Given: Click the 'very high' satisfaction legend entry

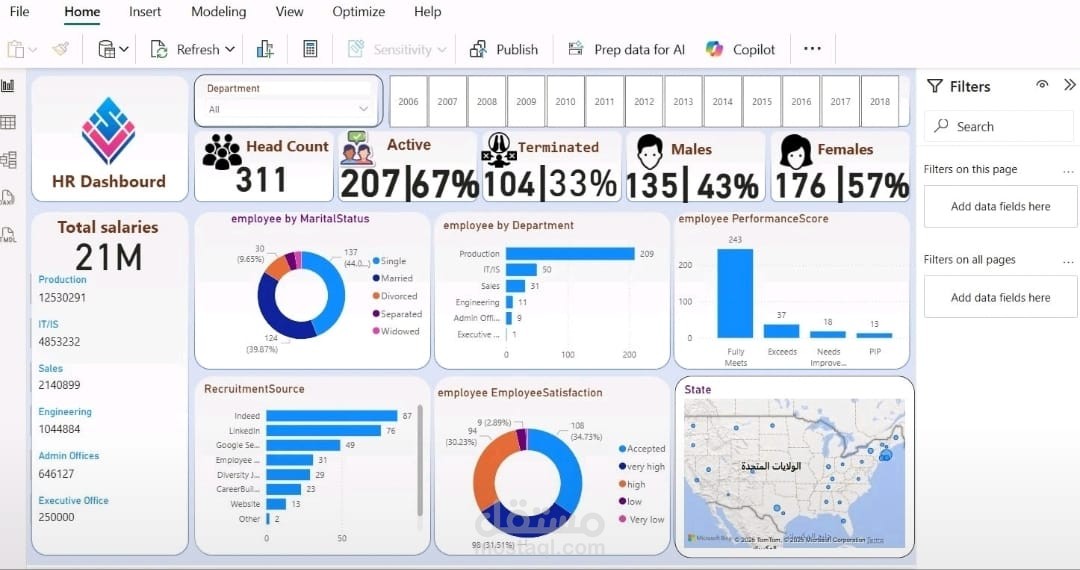Looking at the screenshot, I should pyautogui.click(x=642, y=466).
